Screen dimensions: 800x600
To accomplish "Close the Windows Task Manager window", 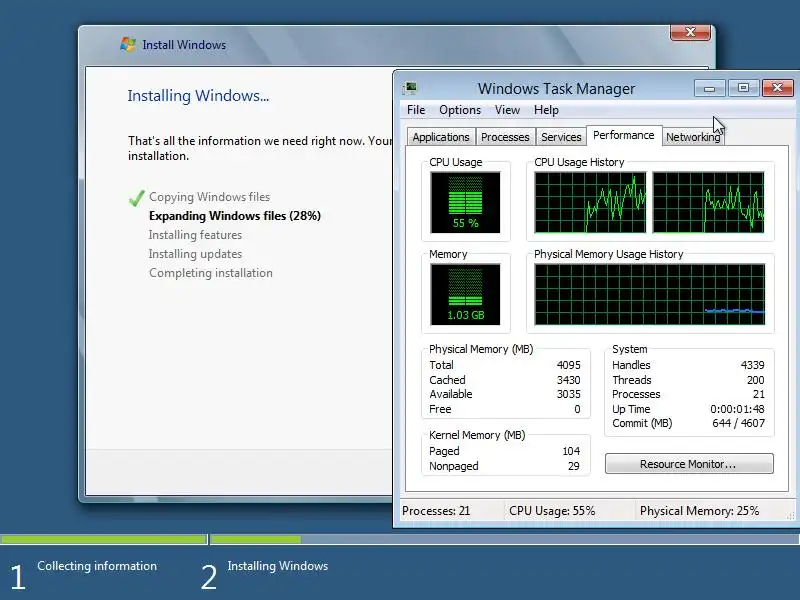I will click(778, 88).
